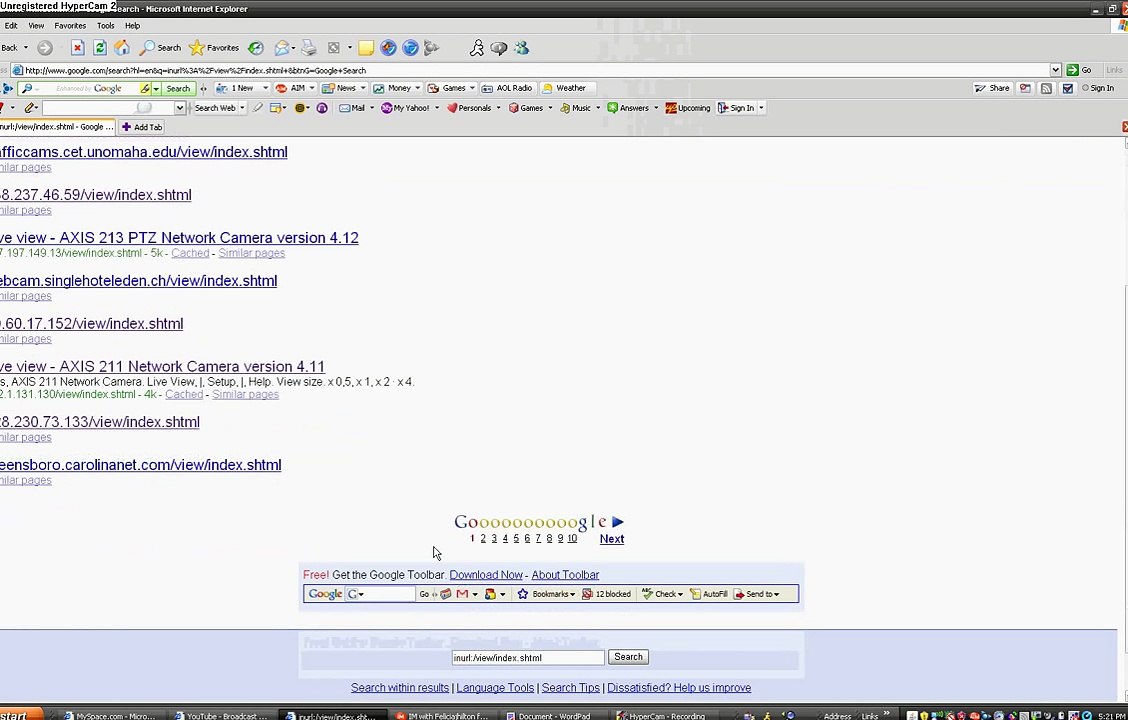Click the mail flag icon next to Share

(1025, 88)
